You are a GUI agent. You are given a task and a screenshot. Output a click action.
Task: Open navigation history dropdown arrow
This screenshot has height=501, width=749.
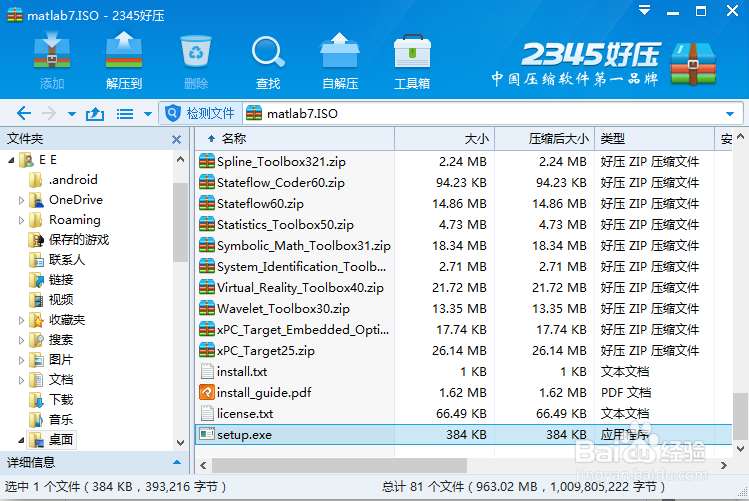tap(72, 114)
